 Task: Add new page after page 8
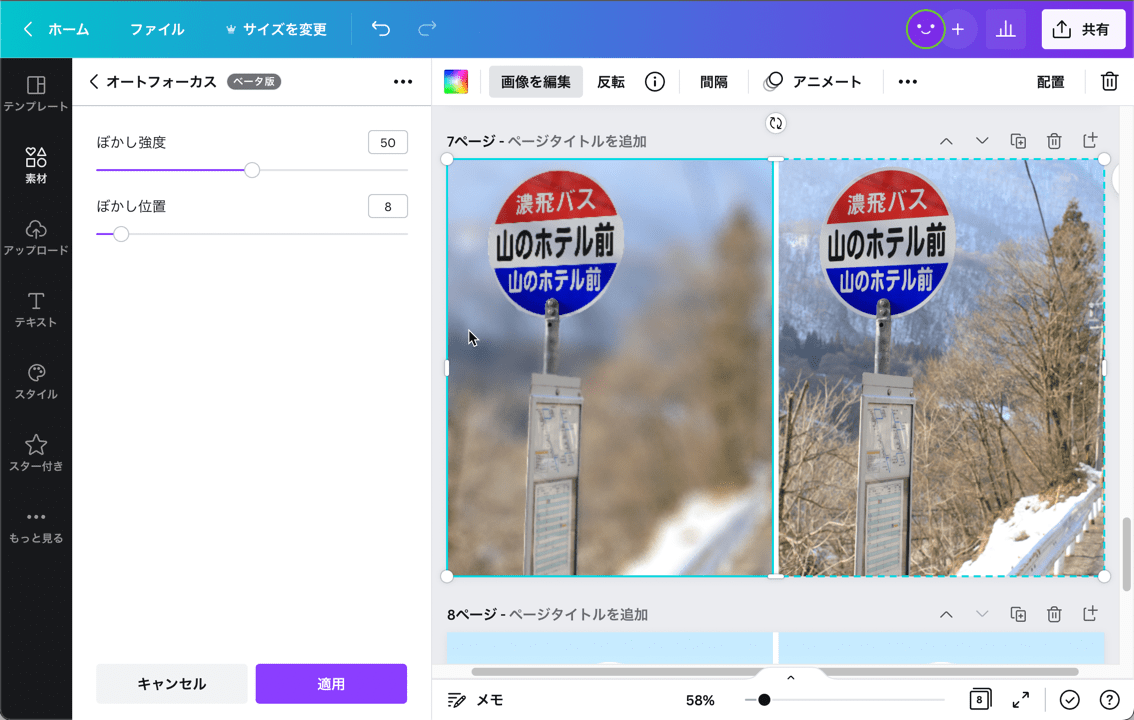1090,614
